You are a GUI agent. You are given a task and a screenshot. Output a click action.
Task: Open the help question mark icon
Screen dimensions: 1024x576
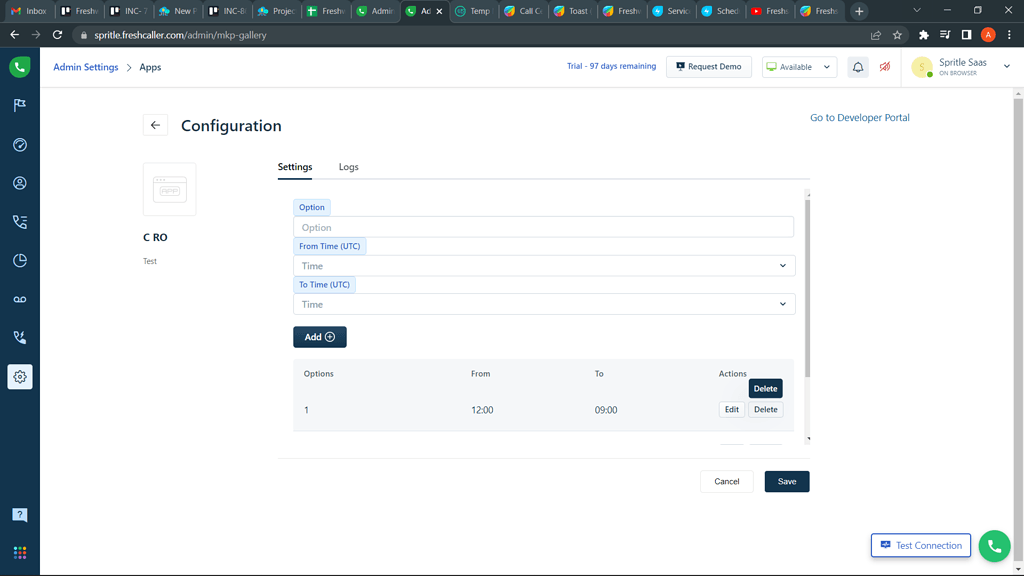[x=20, y=514]
